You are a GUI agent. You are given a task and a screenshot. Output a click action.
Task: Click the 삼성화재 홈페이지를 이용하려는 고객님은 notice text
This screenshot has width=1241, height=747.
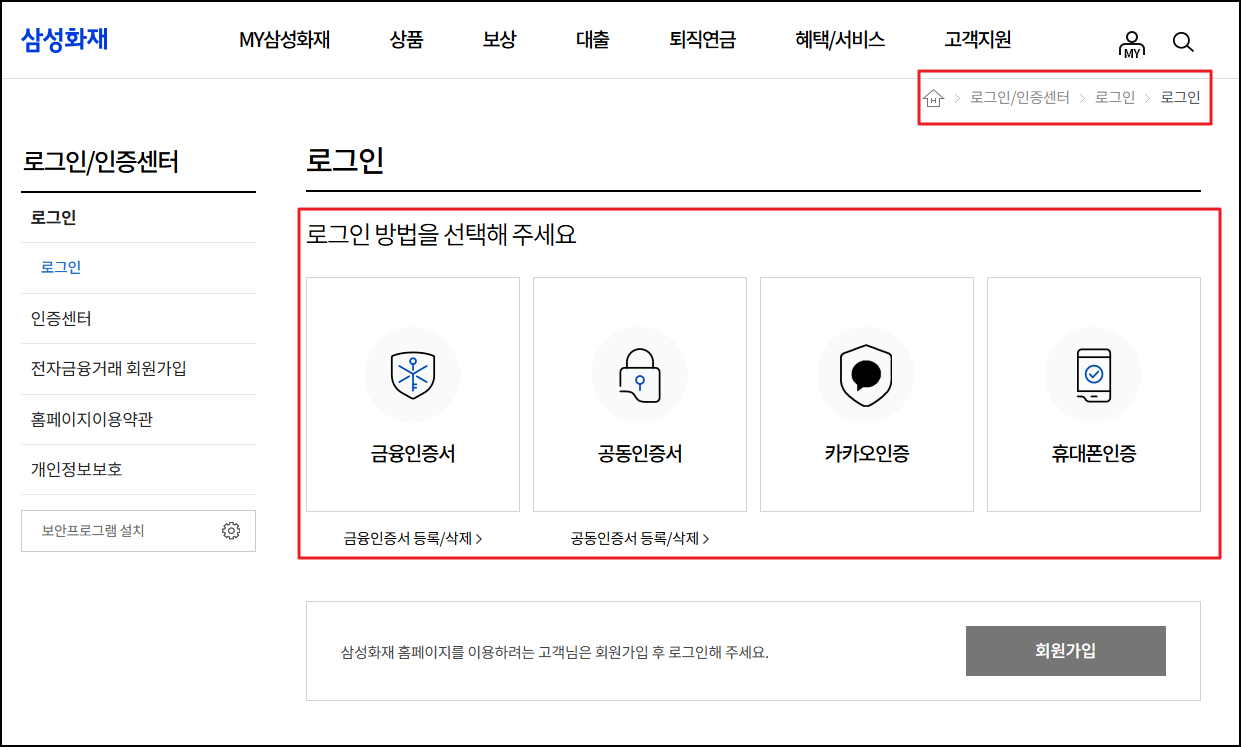(x=555, y=653)
